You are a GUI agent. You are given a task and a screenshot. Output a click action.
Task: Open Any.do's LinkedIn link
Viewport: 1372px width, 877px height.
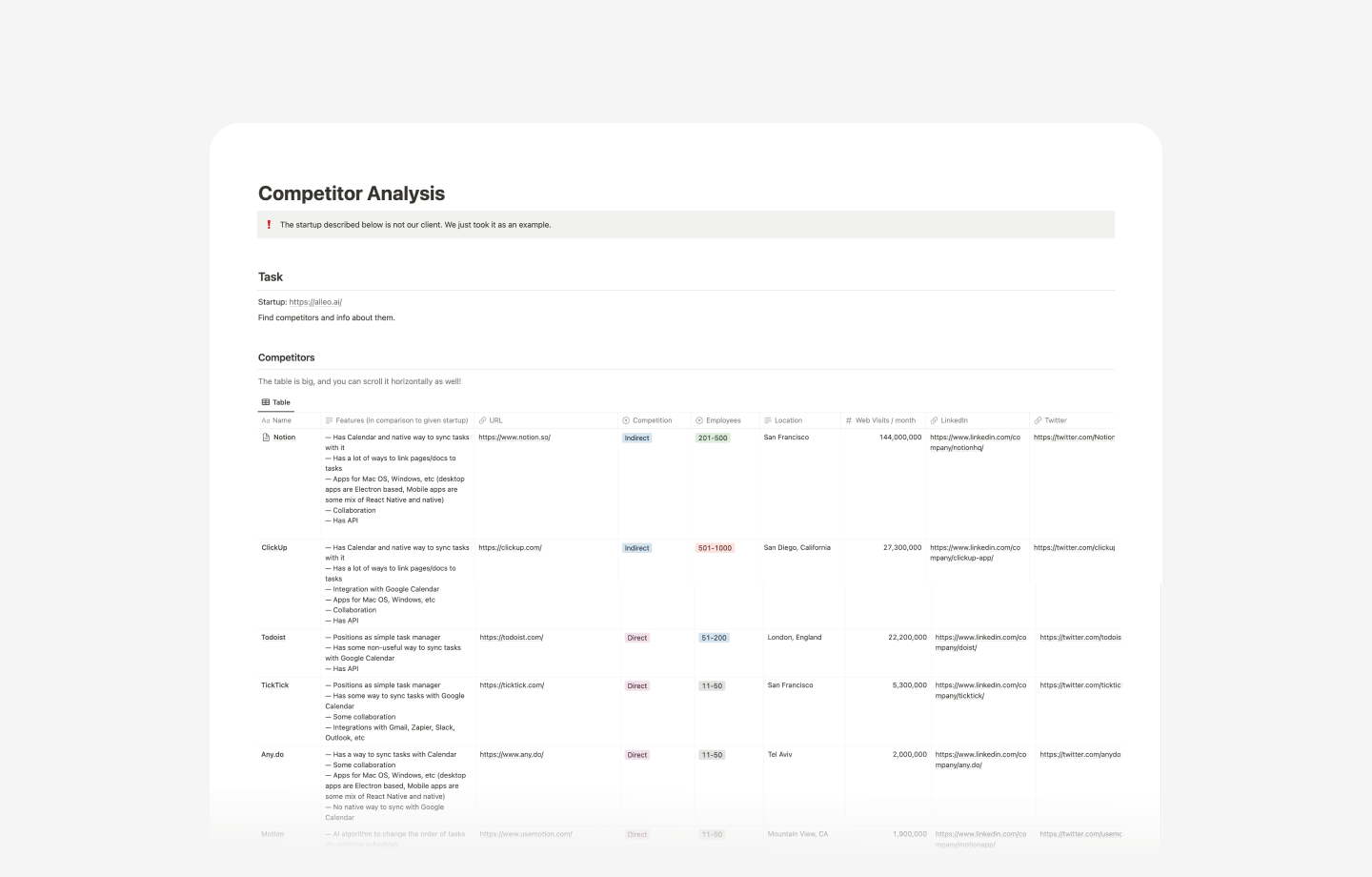click(980, 760)
